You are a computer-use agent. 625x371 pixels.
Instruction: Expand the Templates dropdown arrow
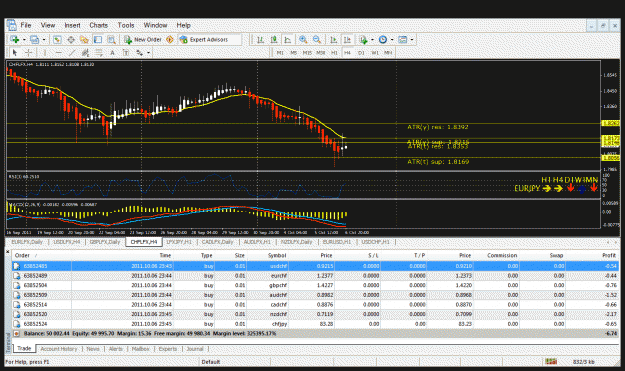point(412,40)
